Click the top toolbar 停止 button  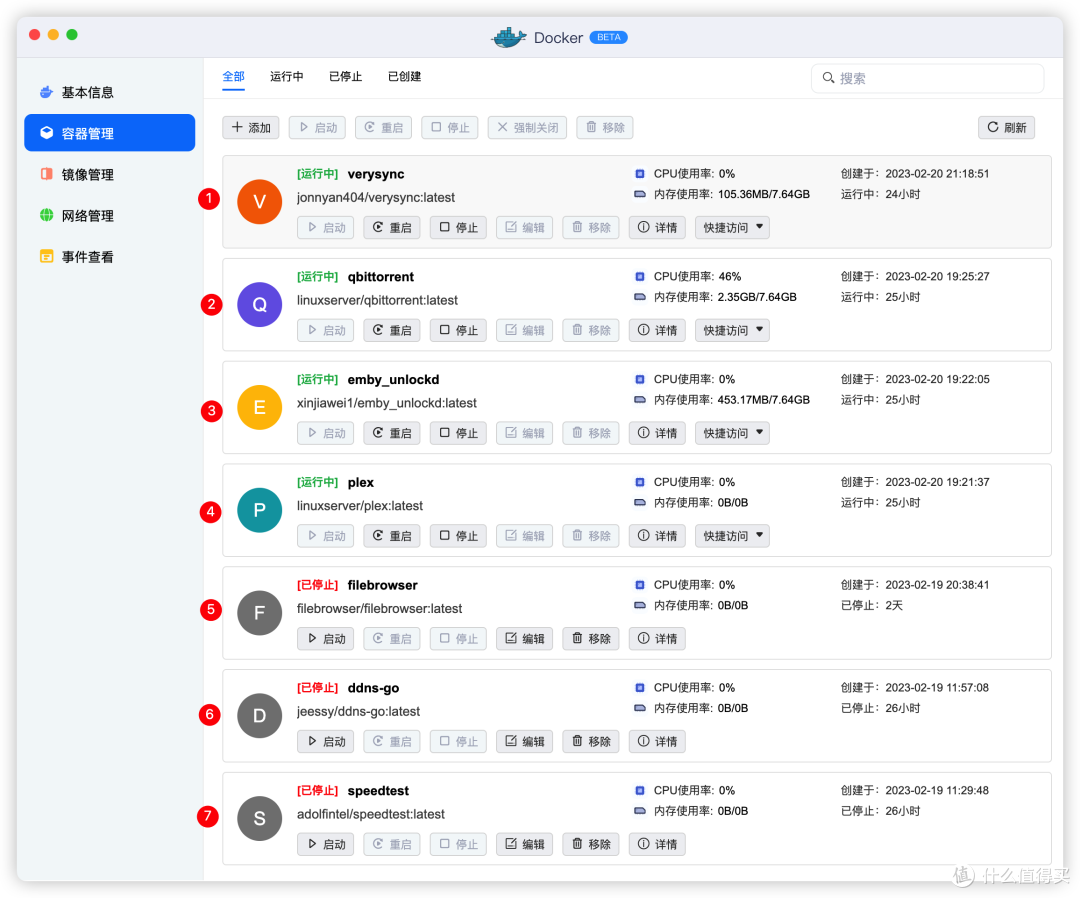coord(450,127)
